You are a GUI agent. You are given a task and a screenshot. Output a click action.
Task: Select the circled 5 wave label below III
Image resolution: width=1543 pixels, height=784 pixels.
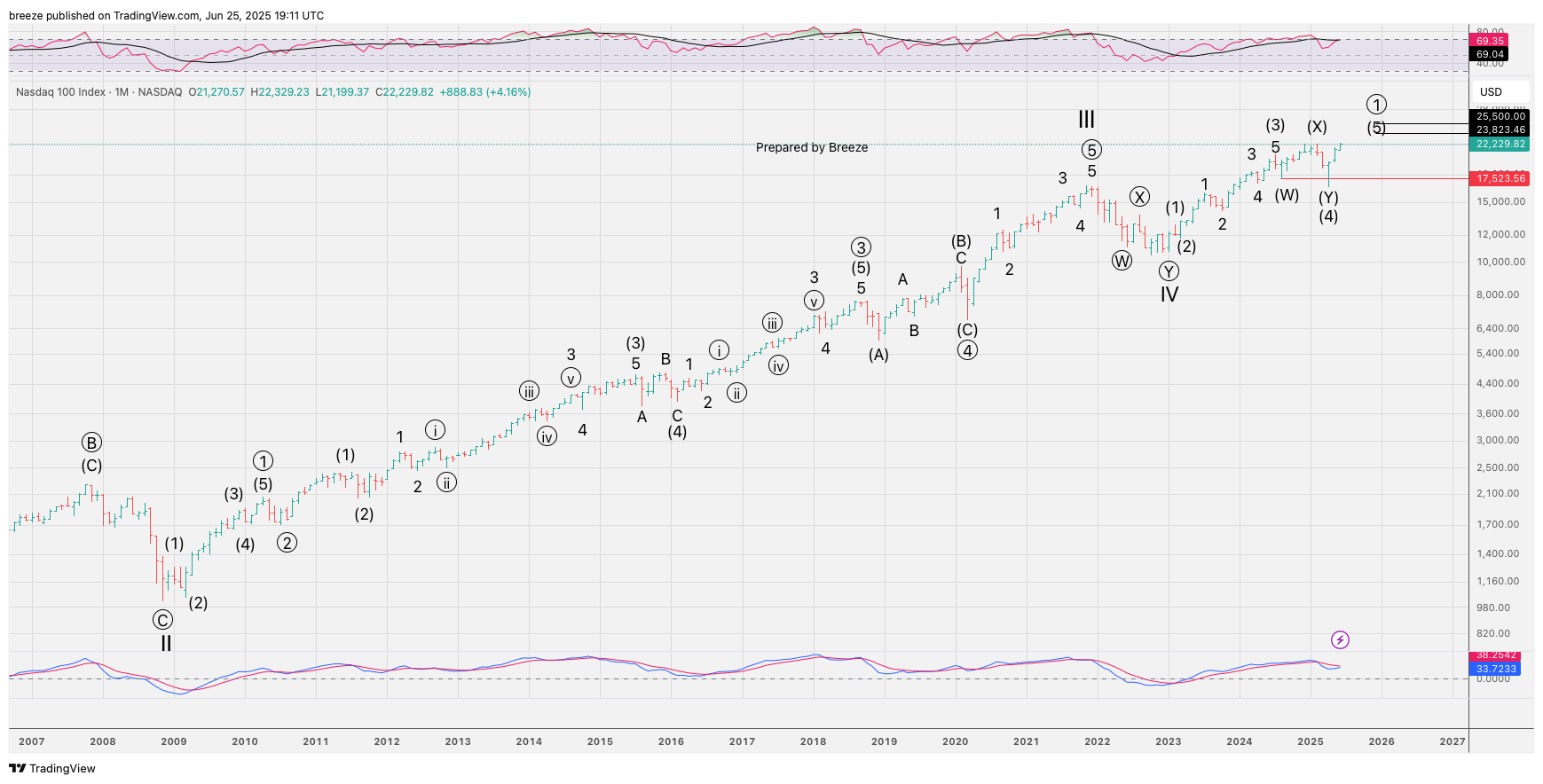click(x=1091, y=150)
